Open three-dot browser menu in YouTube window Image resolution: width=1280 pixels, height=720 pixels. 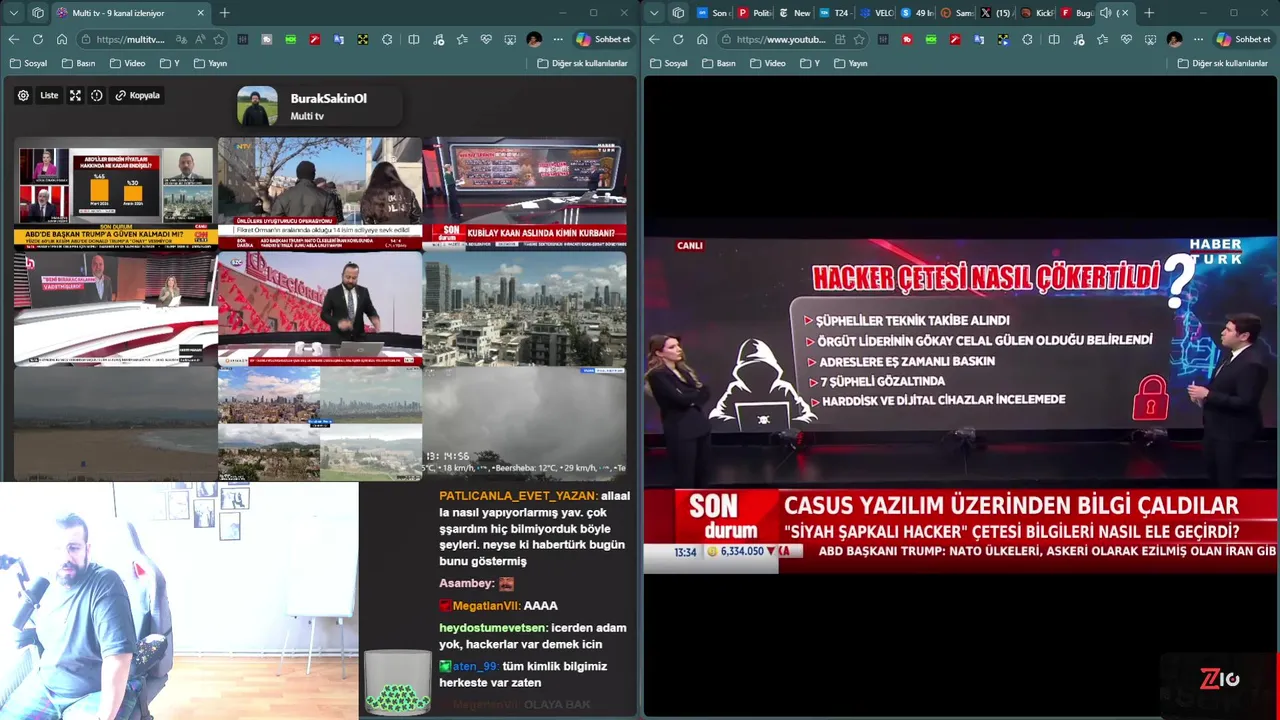point(1198,39)
